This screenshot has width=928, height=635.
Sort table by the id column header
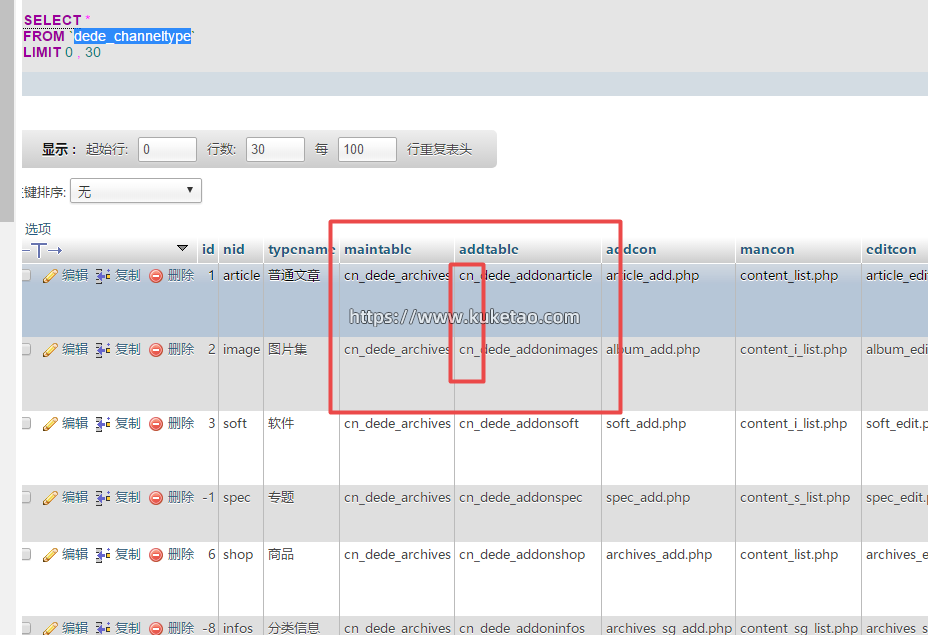tap(208, 249)
